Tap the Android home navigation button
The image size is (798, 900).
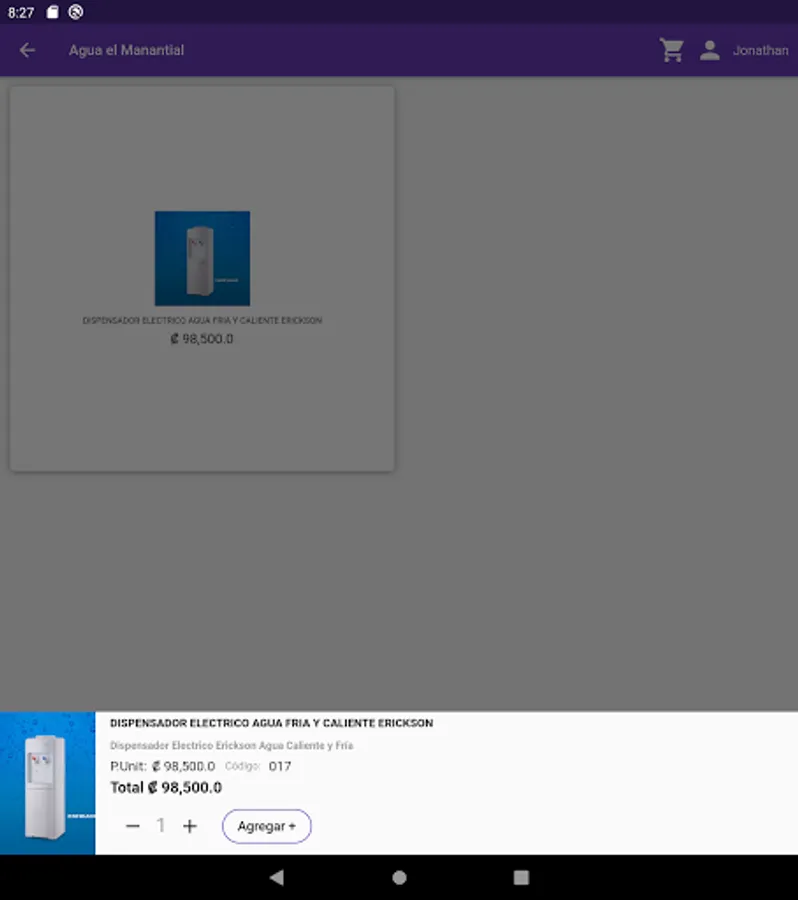tap(399, 877)
